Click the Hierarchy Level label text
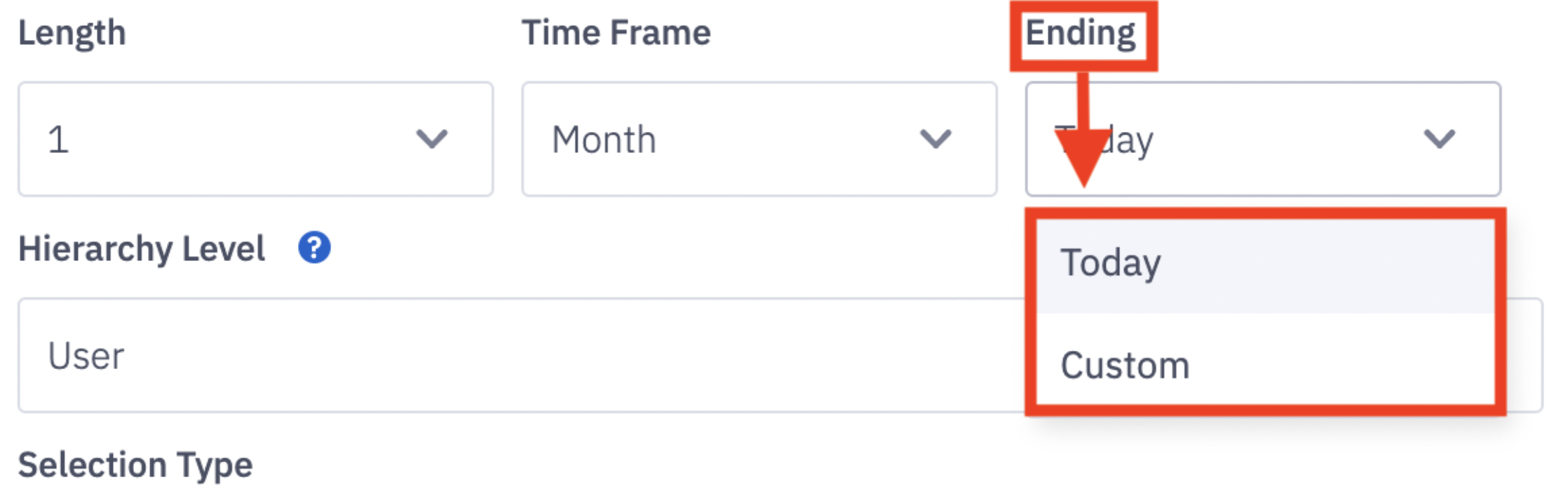The image size is (1568, 501). coord(142,248)
